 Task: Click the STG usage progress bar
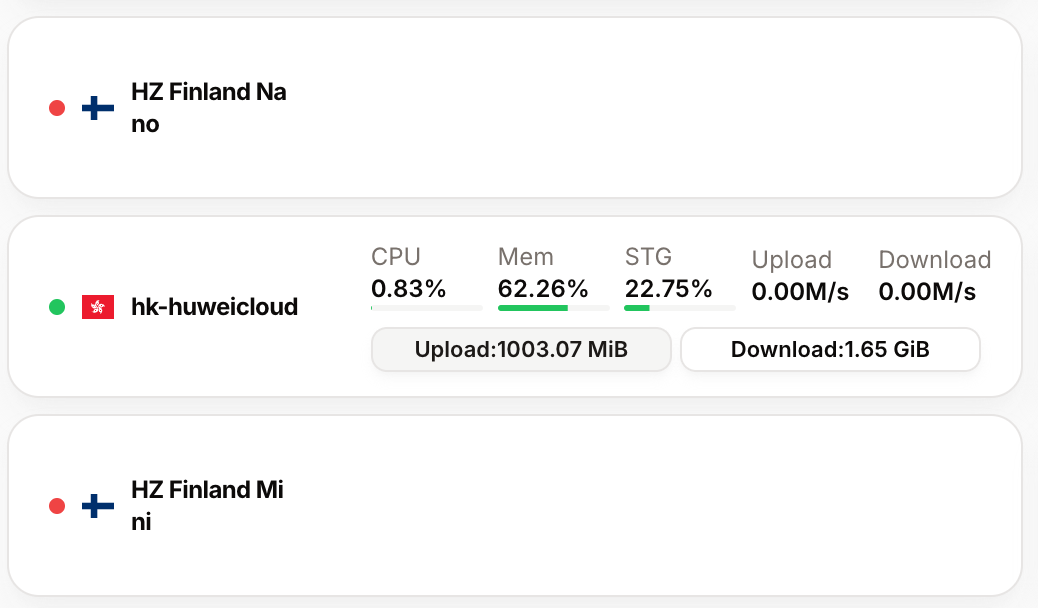(680, 308)
